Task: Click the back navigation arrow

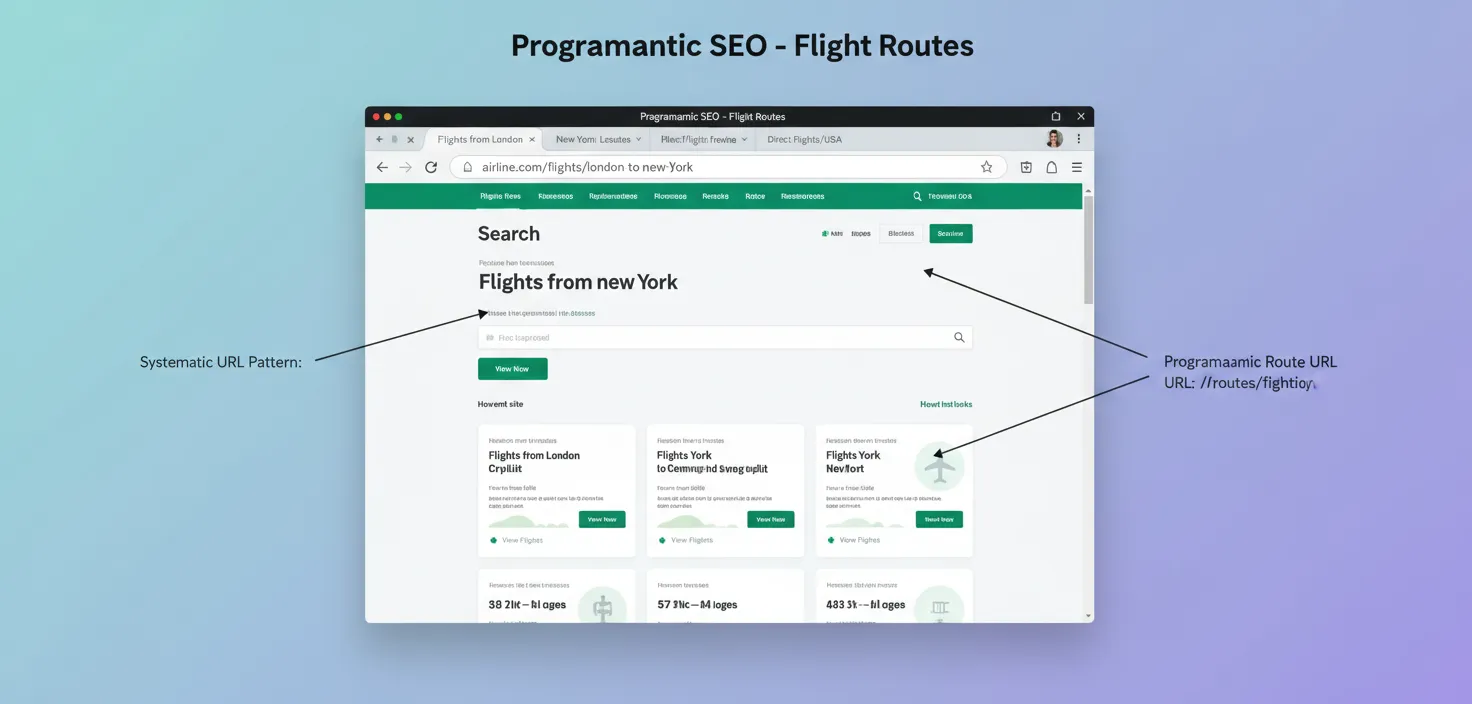Action: tap(382, 167)
